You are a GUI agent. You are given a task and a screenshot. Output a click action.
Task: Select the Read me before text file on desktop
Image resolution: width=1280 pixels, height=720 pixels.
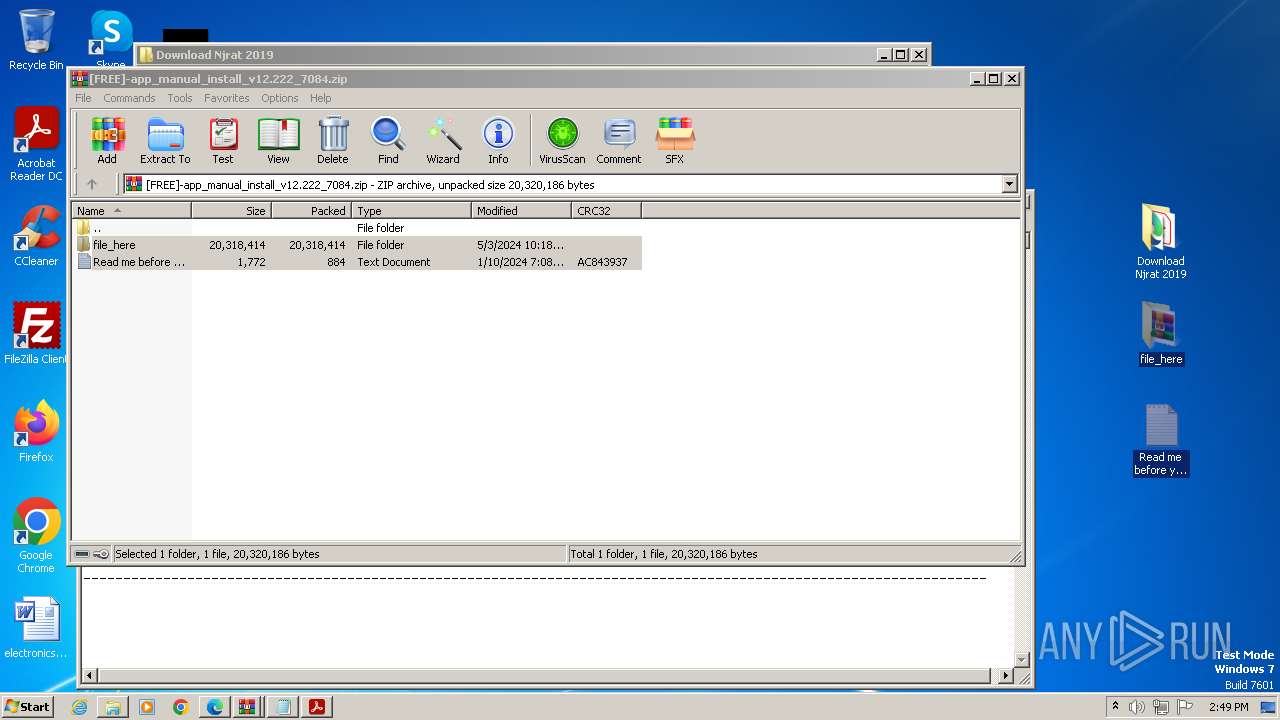pos(1160,440)
